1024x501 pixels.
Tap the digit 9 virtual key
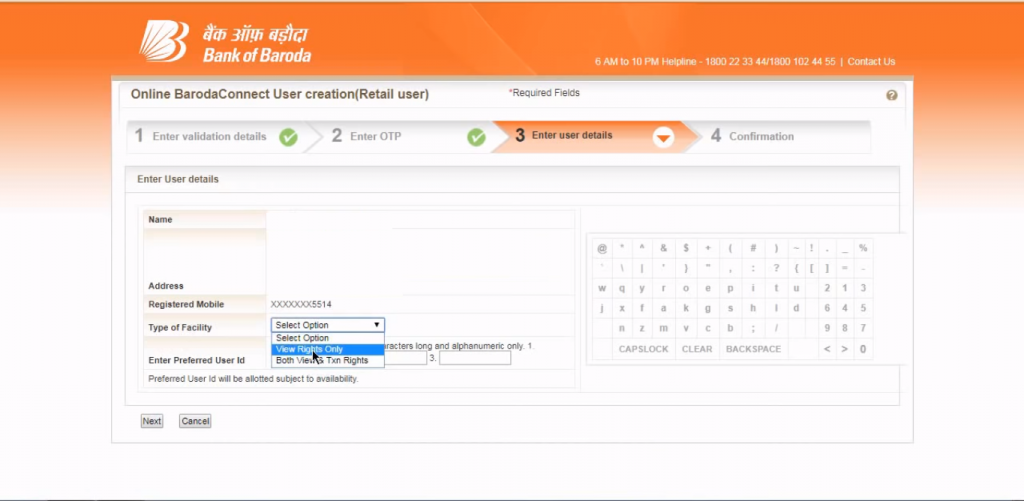pyautogui.click(x=827, y=329)
